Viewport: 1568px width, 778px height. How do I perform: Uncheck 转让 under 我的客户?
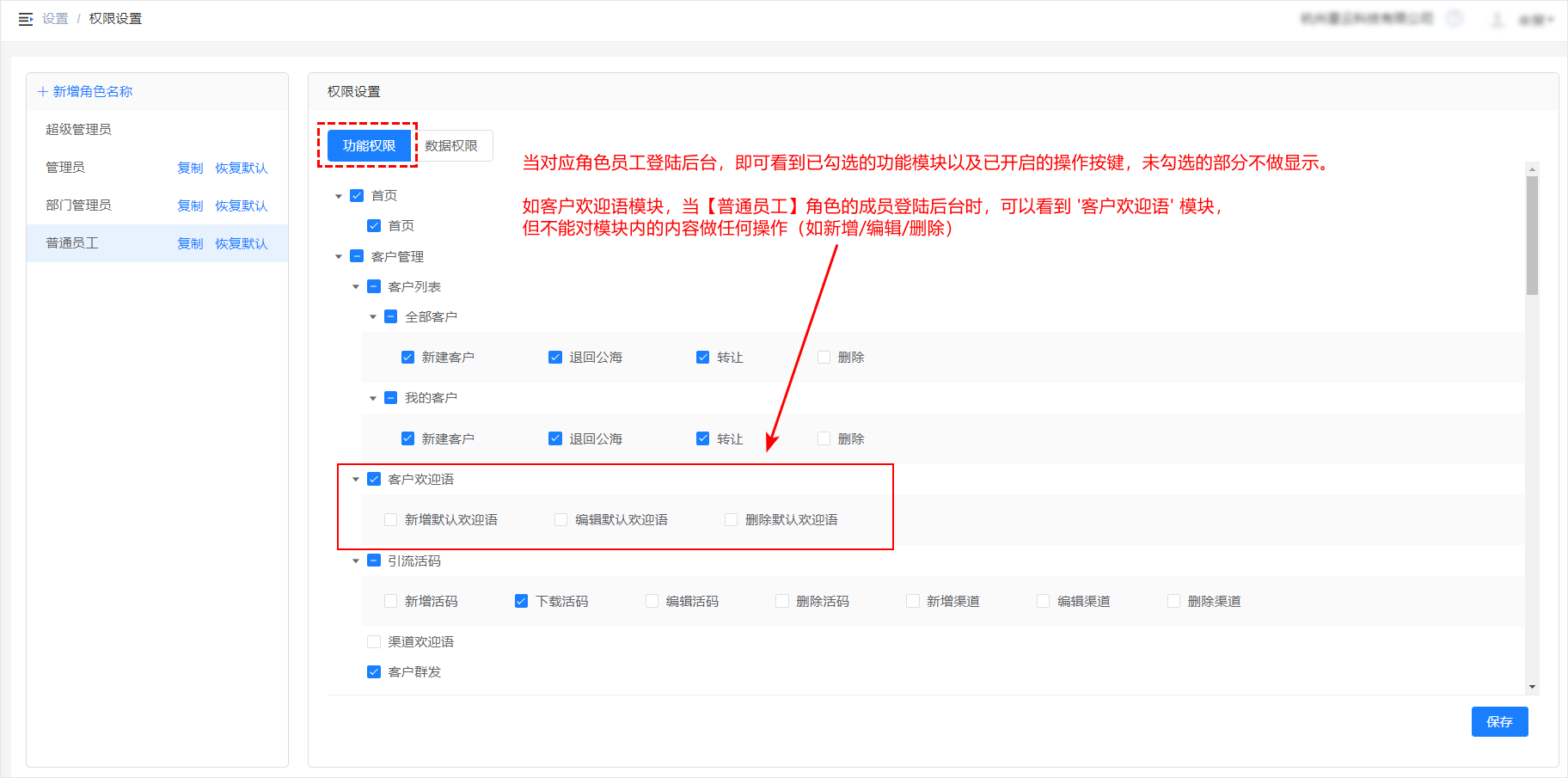point(703,439)
